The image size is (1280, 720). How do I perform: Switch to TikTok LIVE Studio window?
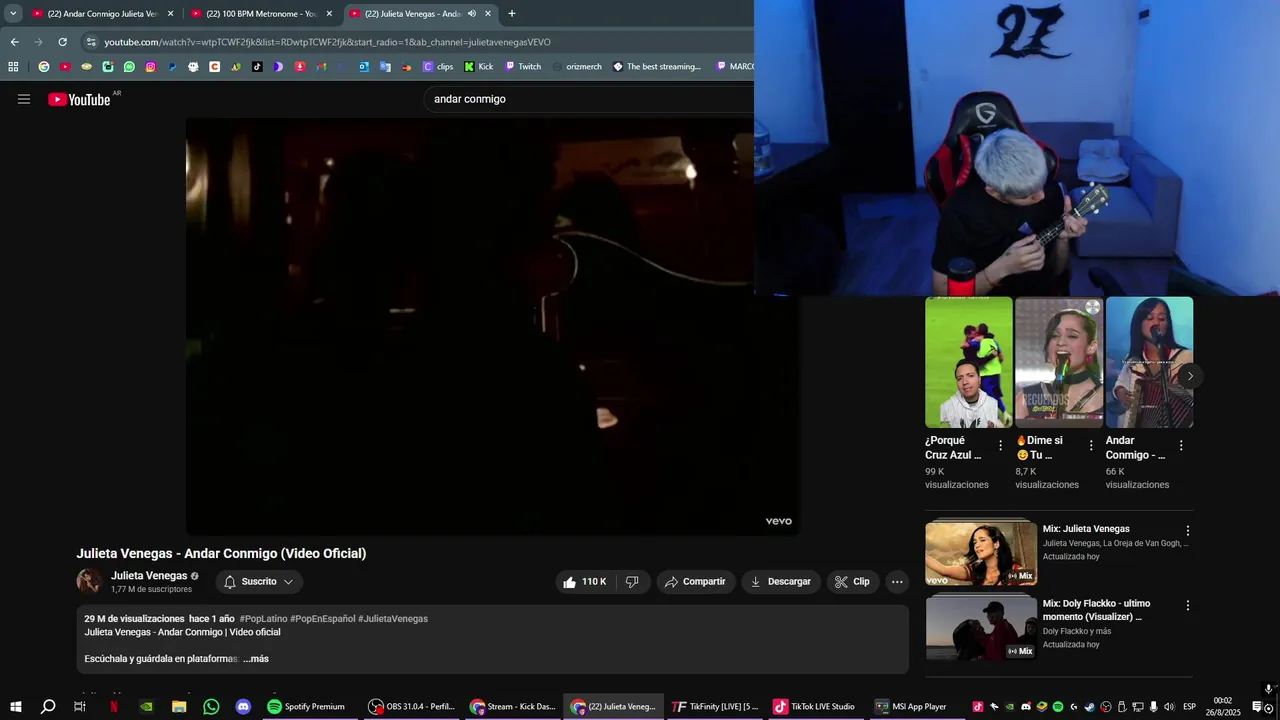point(814,707)
